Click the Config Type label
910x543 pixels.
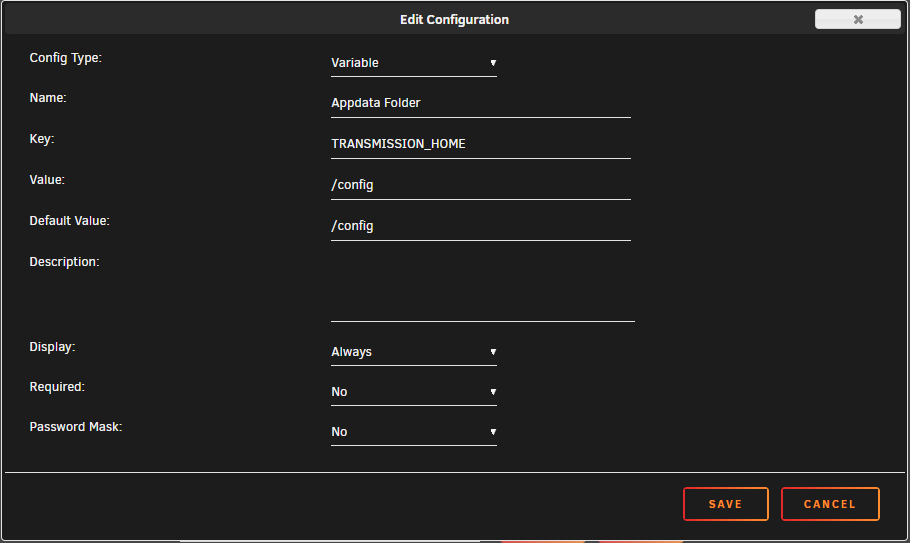66,58
